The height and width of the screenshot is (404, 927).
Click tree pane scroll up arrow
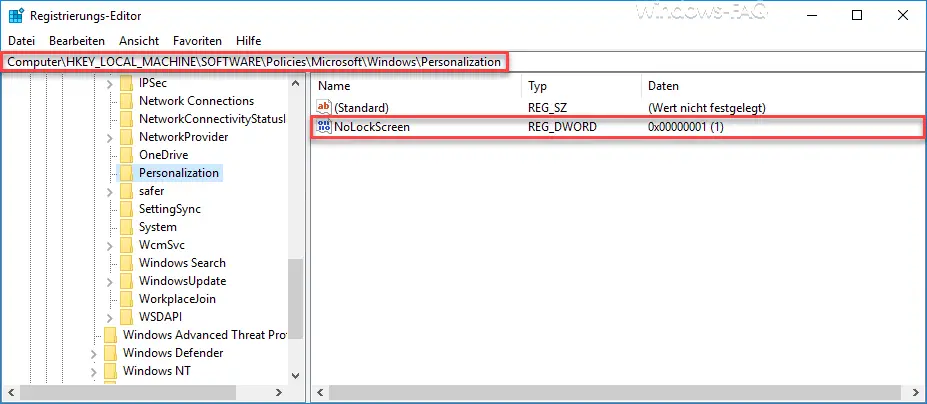tap(296, 83)
